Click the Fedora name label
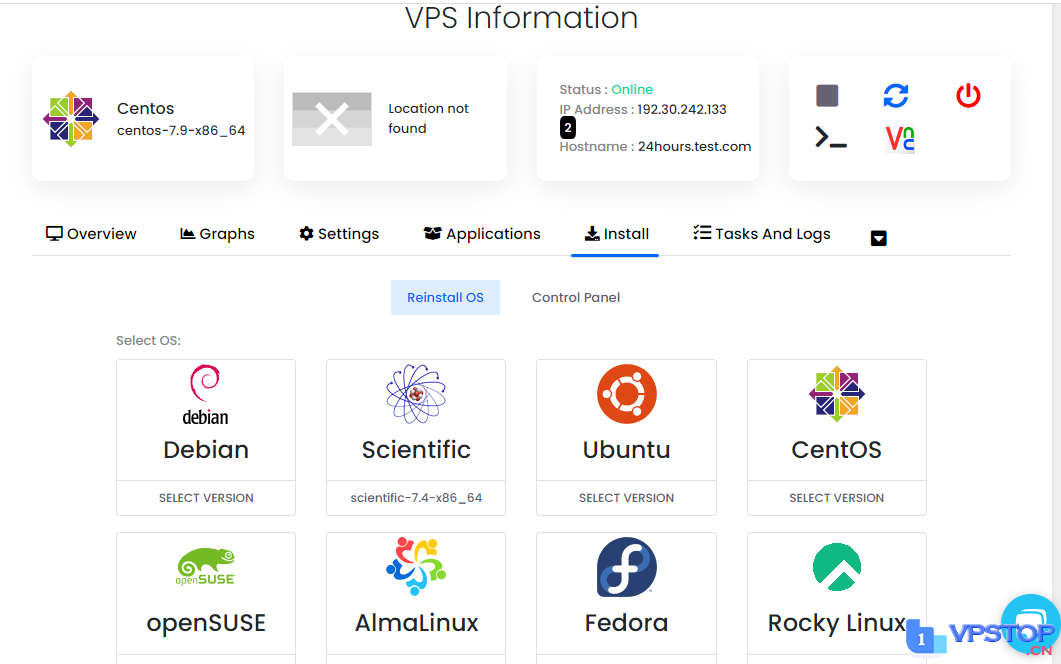This screenshot has height=664, width=1061. tap(627, 623)
